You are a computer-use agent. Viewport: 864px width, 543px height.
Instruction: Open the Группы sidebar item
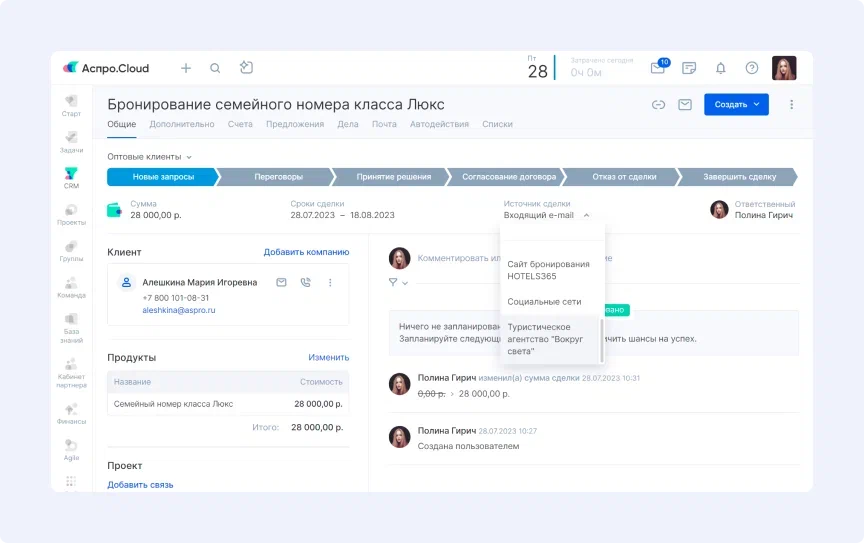pos(71,251)
